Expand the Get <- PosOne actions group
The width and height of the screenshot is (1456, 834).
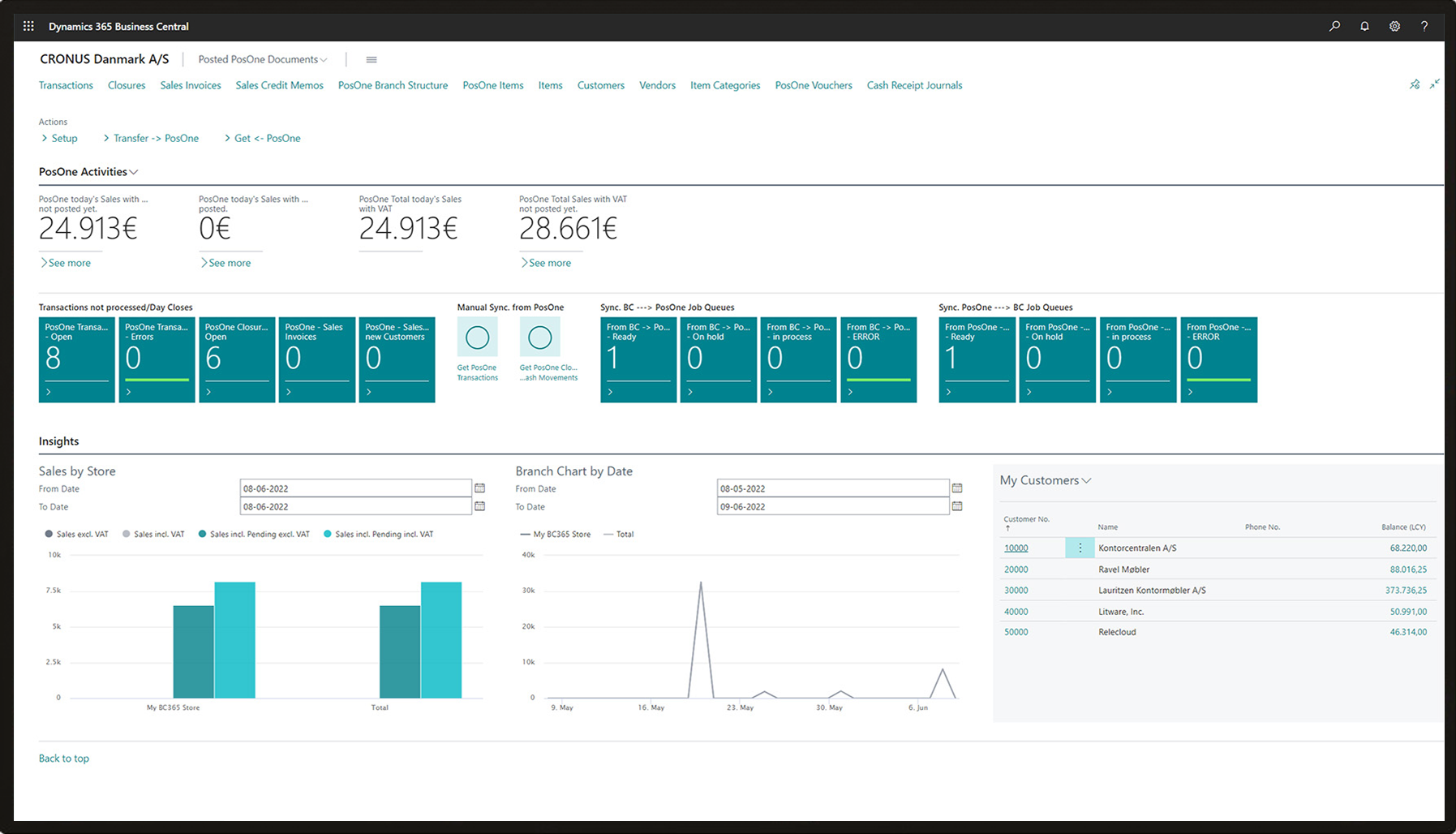(263, 138)
